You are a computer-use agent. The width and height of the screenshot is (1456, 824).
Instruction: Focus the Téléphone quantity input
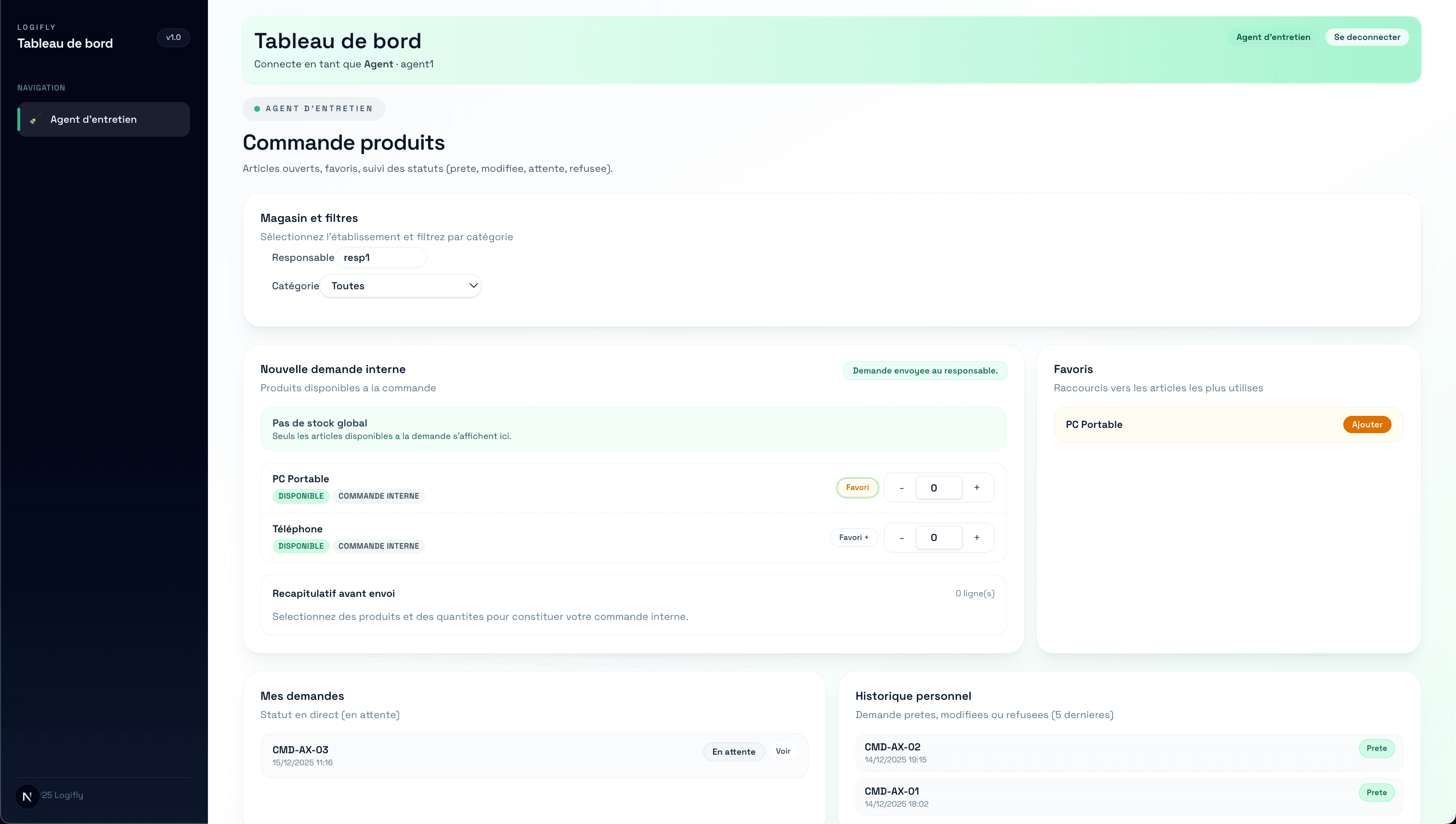pyautogui.click(x=938, y=538)
